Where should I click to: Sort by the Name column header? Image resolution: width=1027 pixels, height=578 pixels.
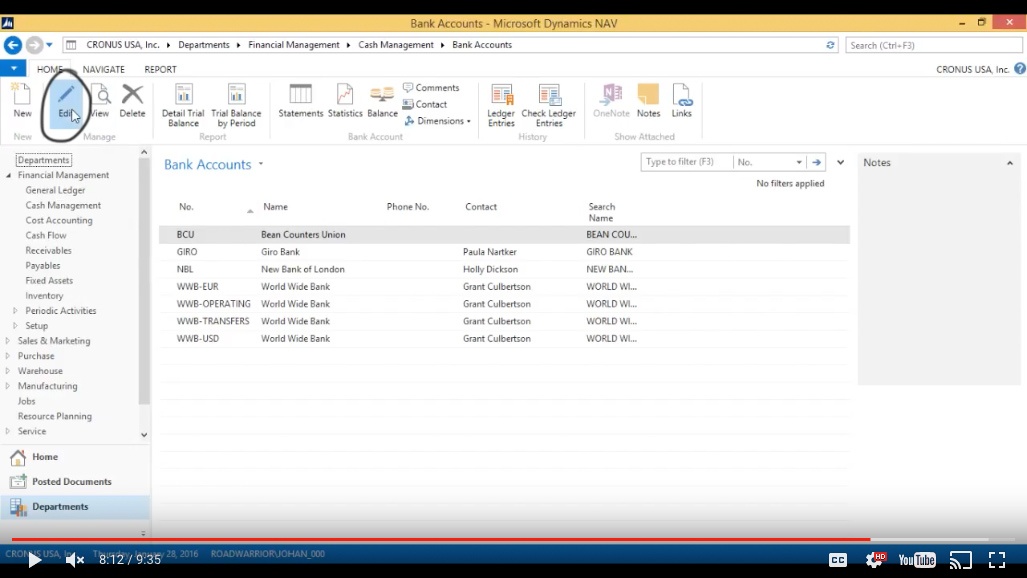tap(275, 206)
